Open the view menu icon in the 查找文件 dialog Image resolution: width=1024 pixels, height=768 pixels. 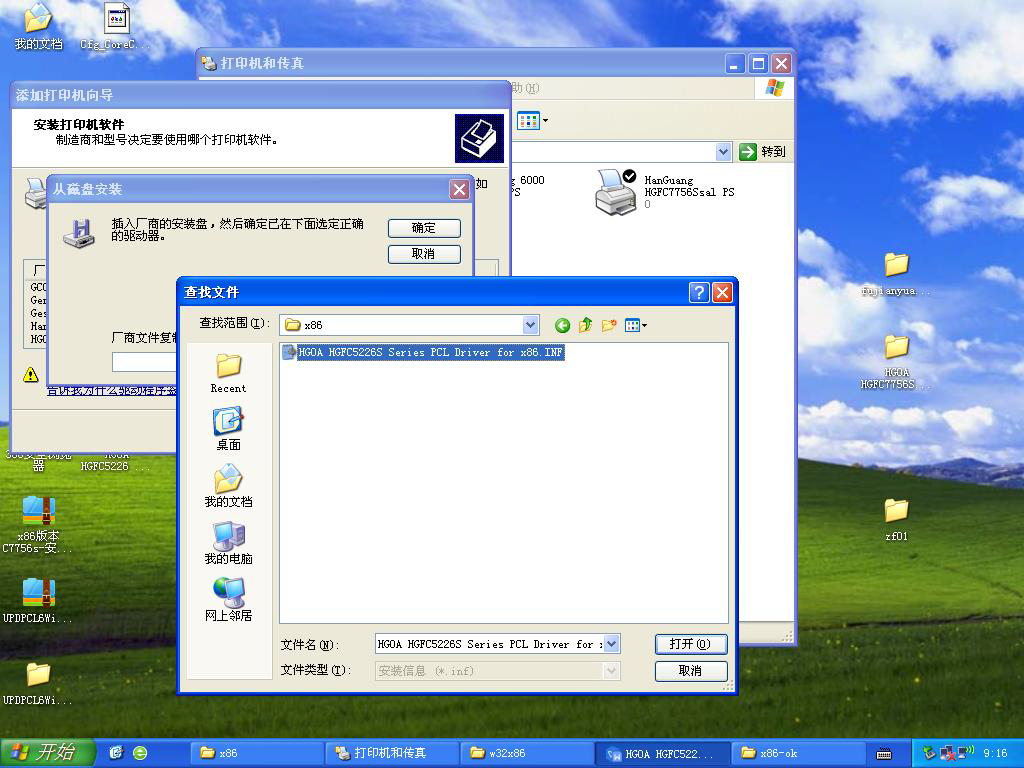coord(635,325)
